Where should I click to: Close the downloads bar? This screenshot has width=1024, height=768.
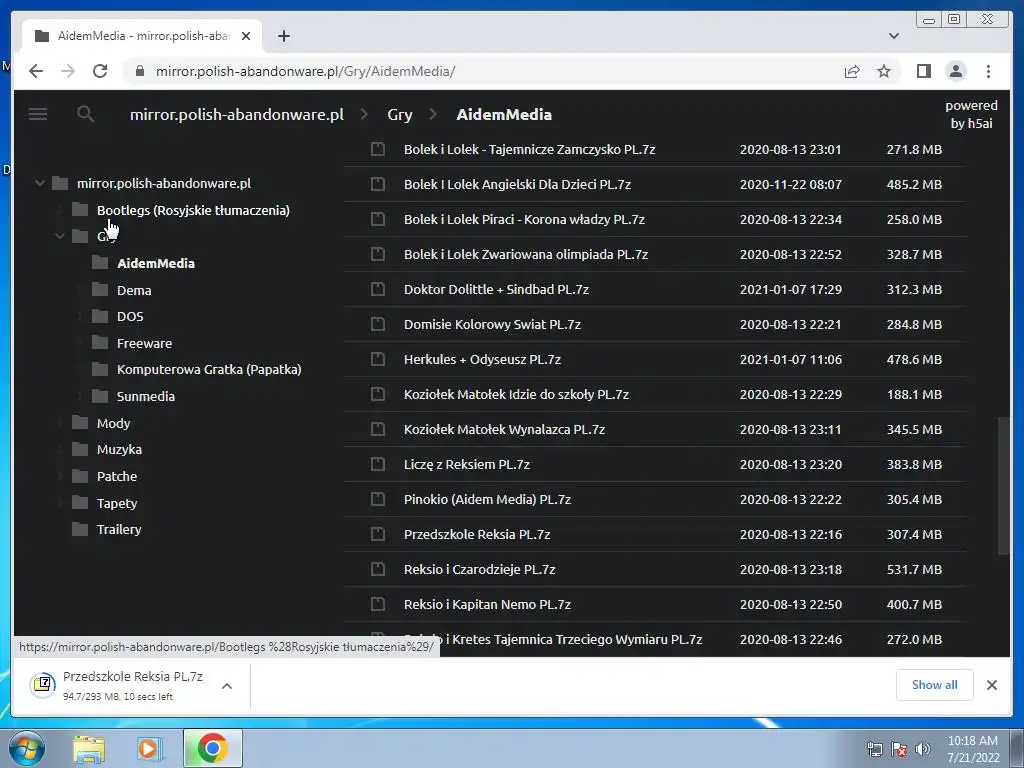[991, 685]
